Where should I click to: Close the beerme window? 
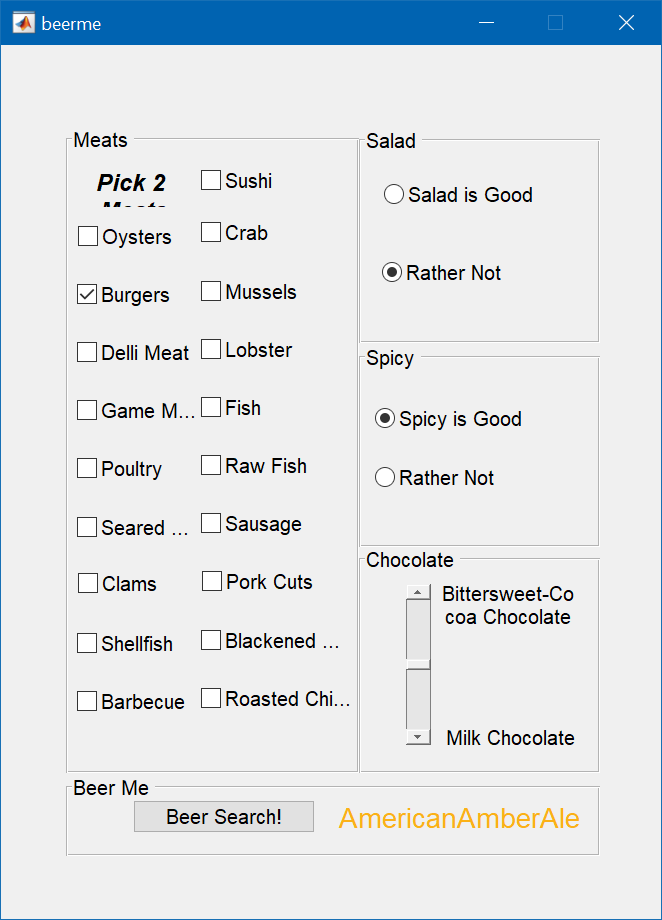[x=627, y=23]
